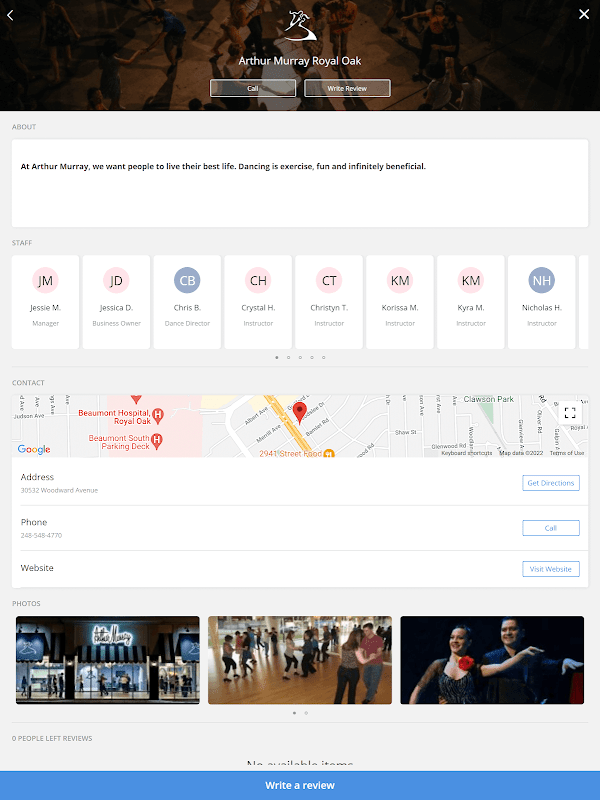Click the 0 People Left Reviews heading
Screen dimensions: 600x800
click(x=52, y=738)
